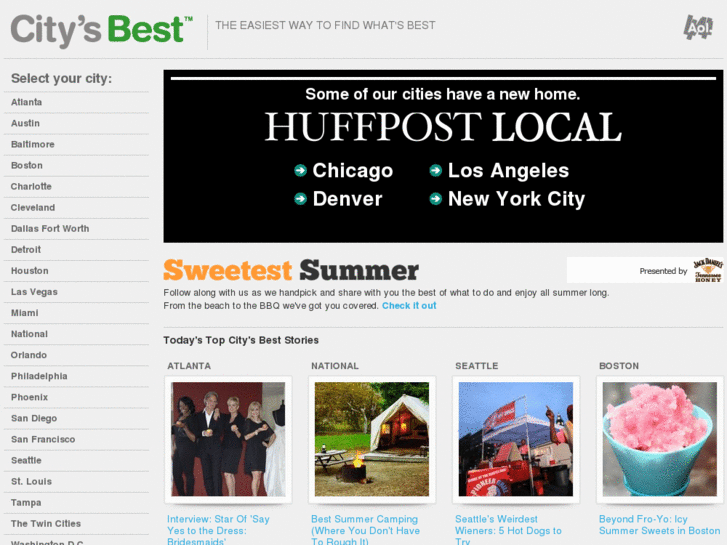Open the Chicago HuffPost Local link
This screenshot has width=727, height=545.
[352, 171]
